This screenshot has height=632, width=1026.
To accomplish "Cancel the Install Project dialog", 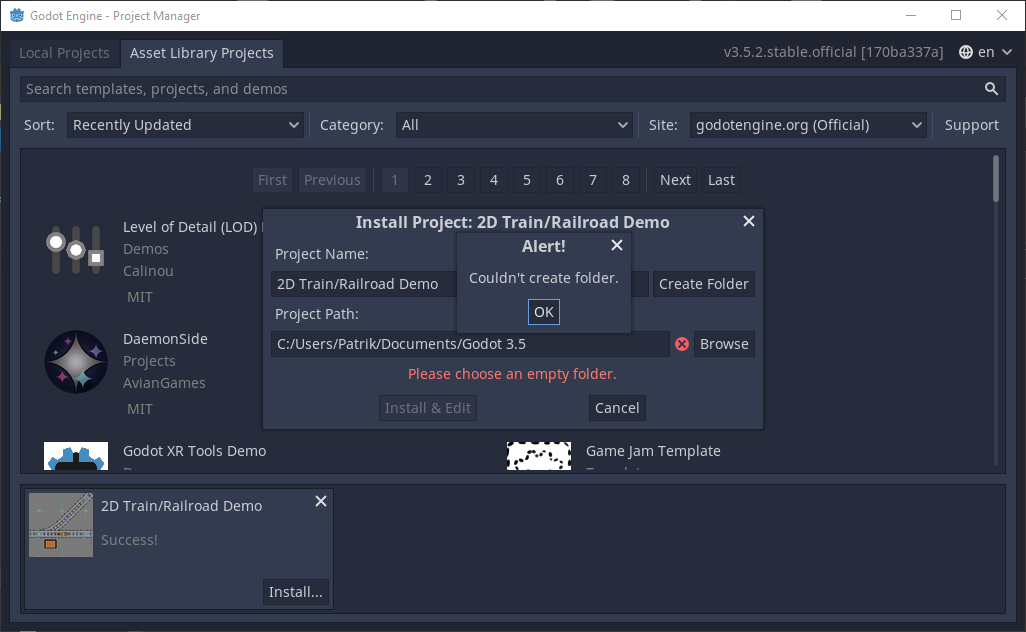I will pyautogui.click(x=617, y=408).
